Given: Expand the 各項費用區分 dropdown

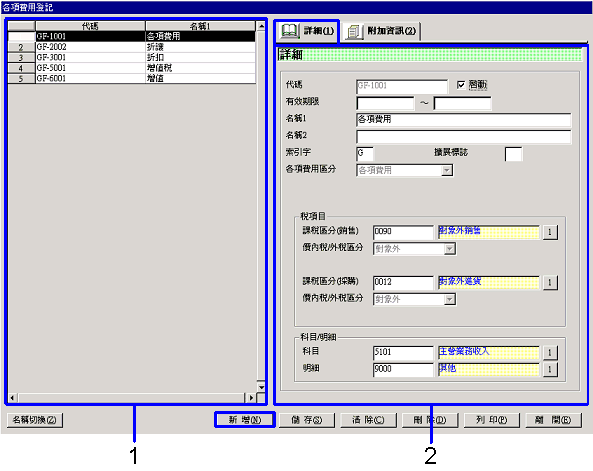Looking at the screenshot, I should point(447,170).
